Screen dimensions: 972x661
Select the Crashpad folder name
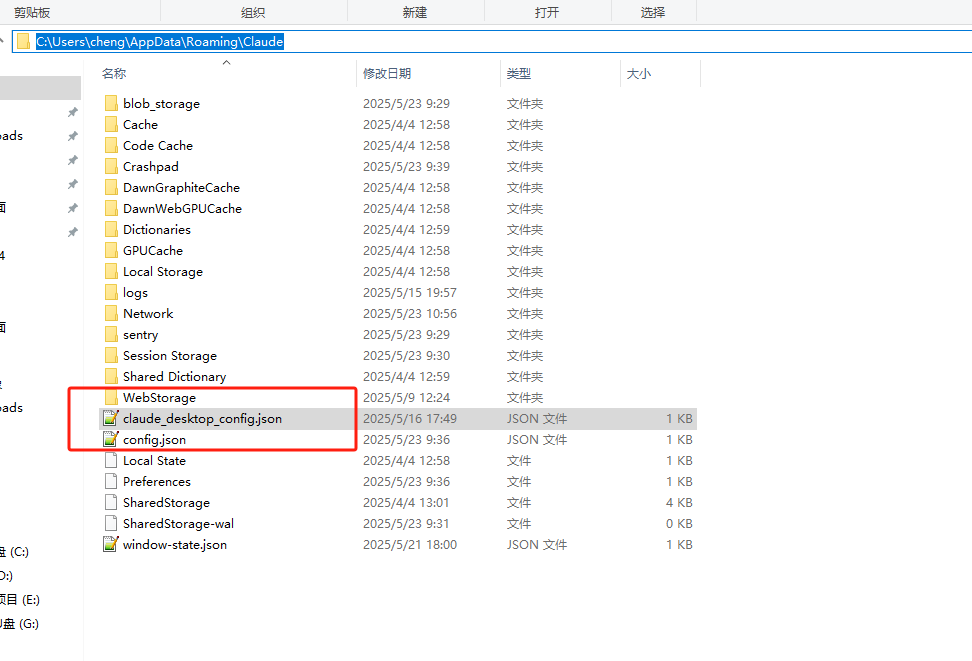coord(151,167)
